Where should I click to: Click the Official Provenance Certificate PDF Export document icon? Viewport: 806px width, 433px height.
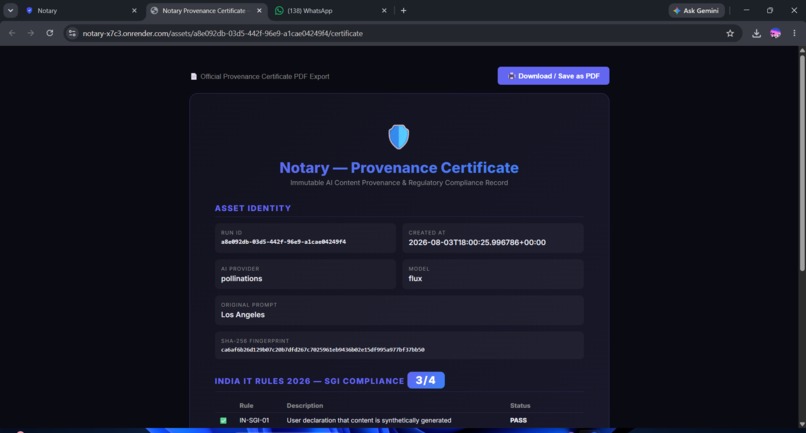point(194,76)
